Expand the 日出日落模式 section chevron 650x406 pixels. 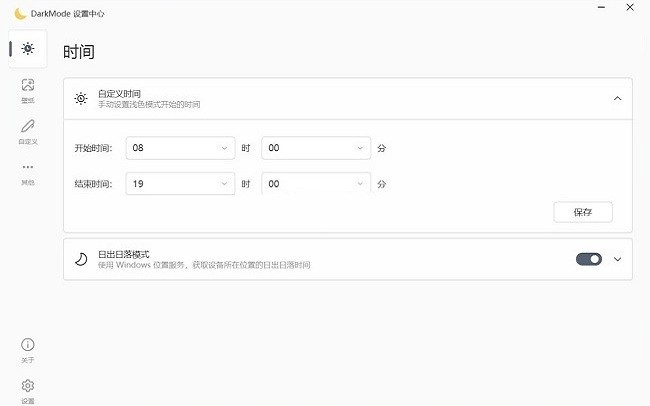click(617, 259)
